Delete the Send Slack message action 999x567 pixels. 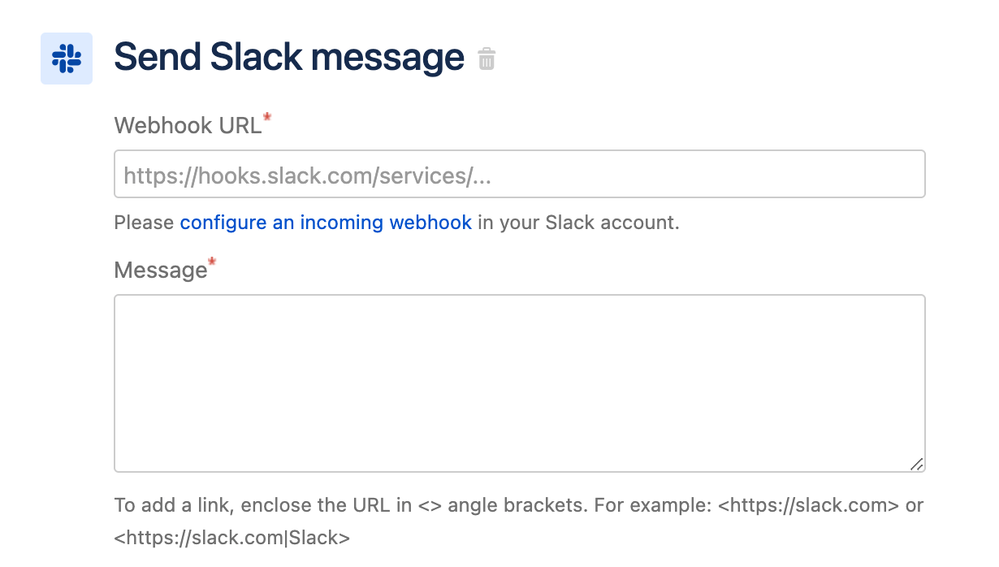[487, 59]
